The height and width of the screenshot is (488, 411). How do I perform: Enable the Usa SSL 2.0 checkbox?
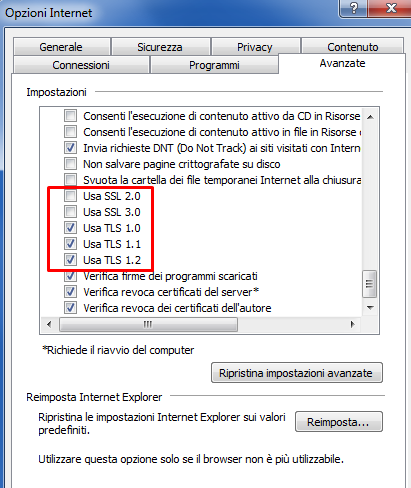click(70, 196)
